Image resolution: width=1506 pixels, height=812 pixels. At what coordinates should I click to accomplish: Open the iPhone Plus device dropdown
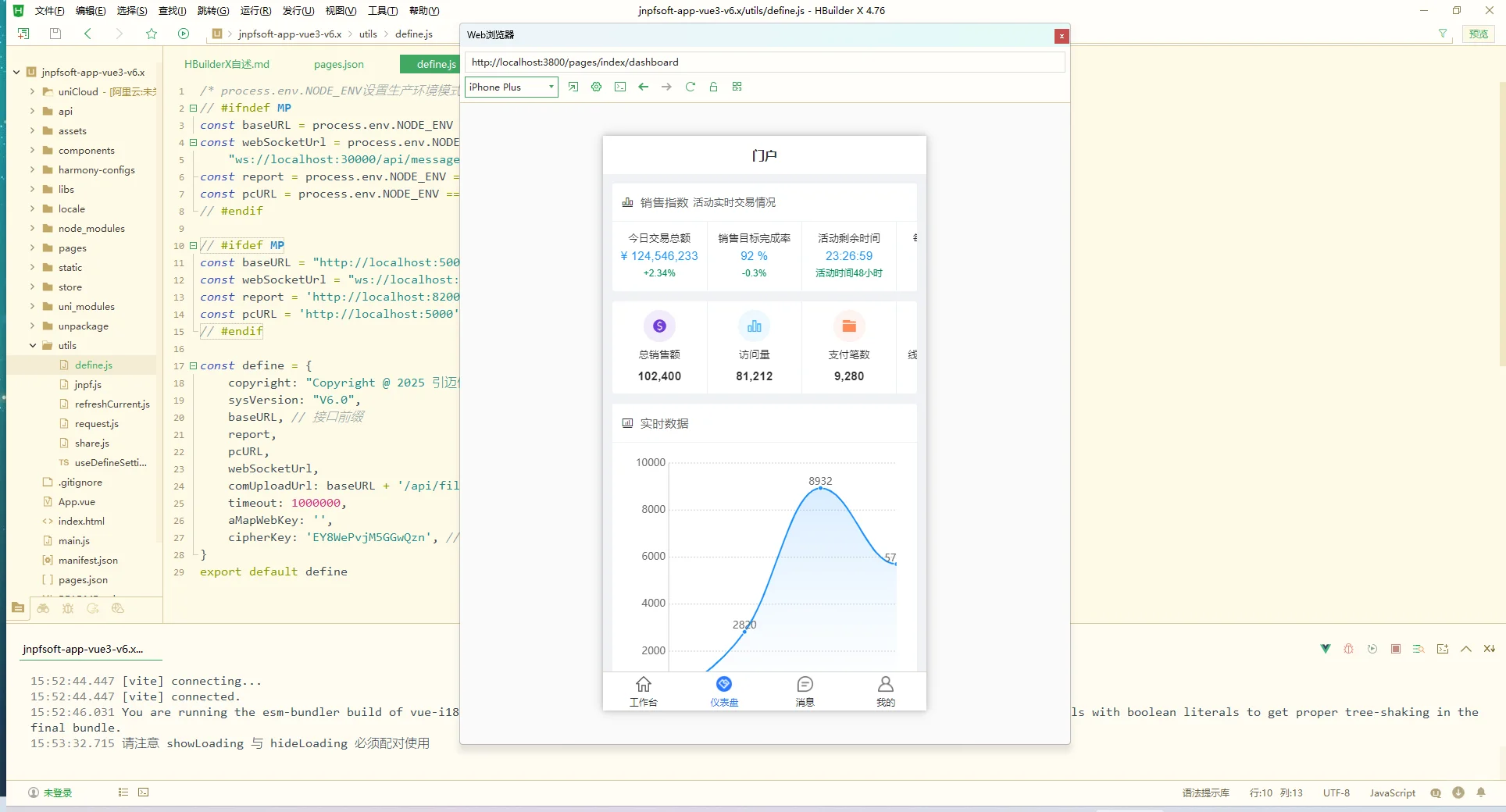coord(512,87)
